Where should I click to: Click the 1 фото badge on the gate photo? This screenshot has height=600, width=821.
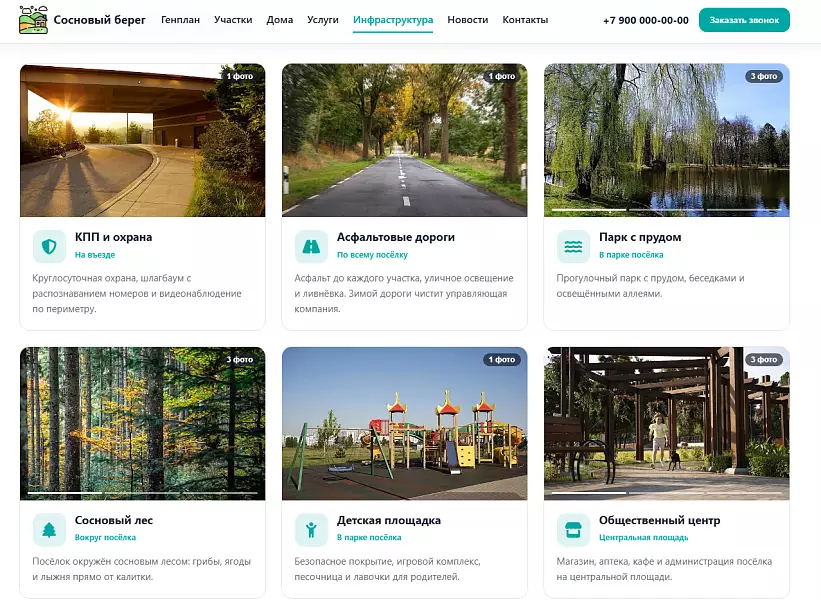240,76
